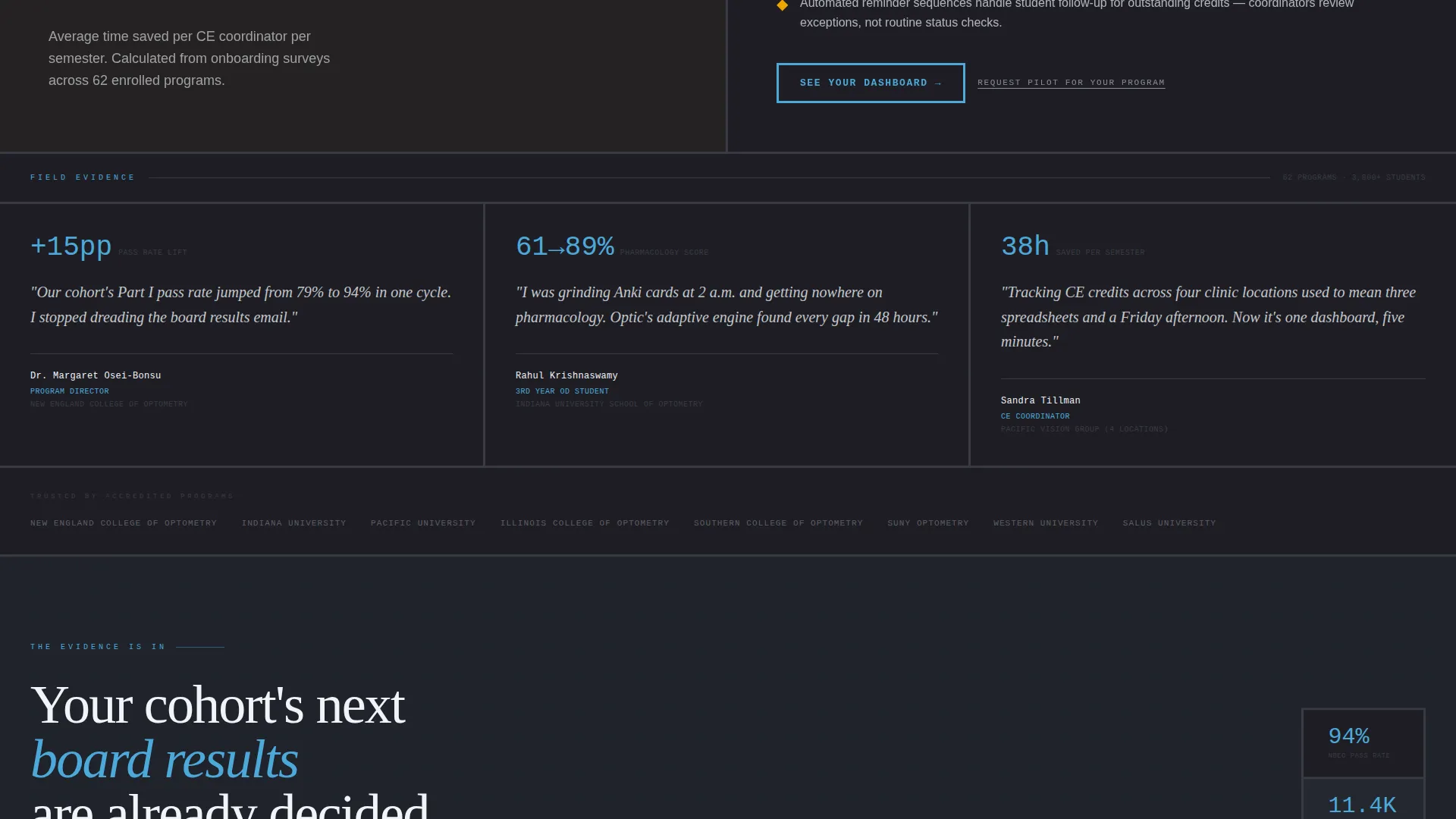Click SUNY Optometry in trusted list

tap(928, 523)
